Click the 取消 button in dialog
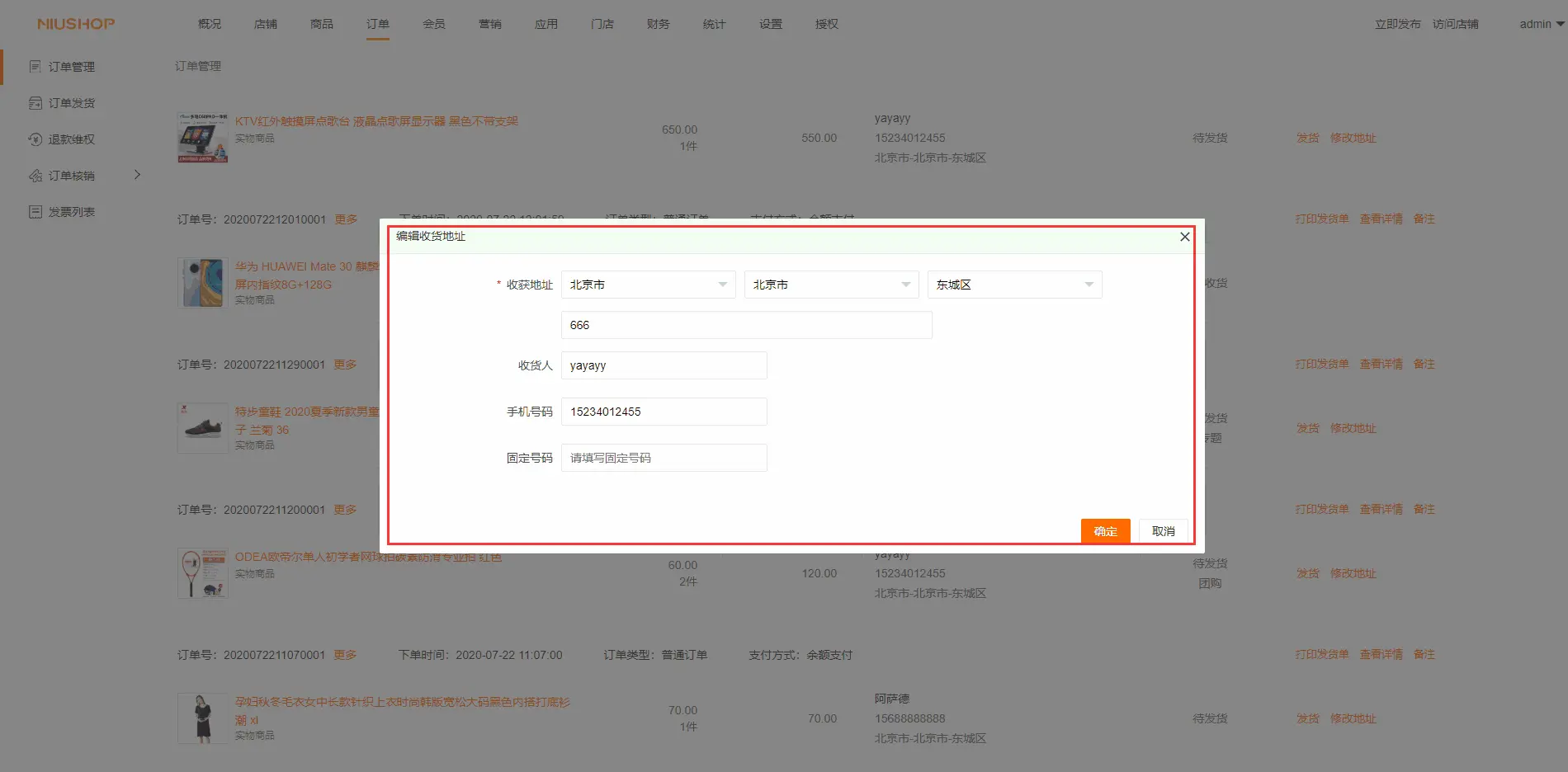Image resolution: width=1568 pixels, height=772 pixels. click(x=1163, y=531)
